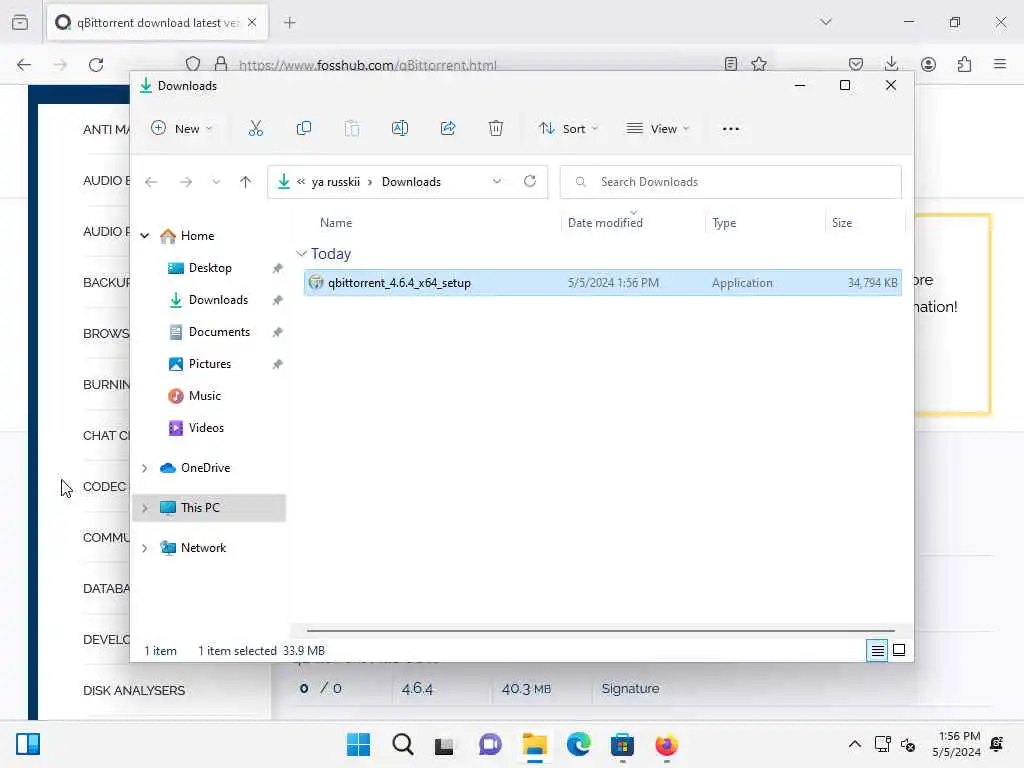Show hidden system tray icons
The image size is (1024, 768).
[854, 744]
